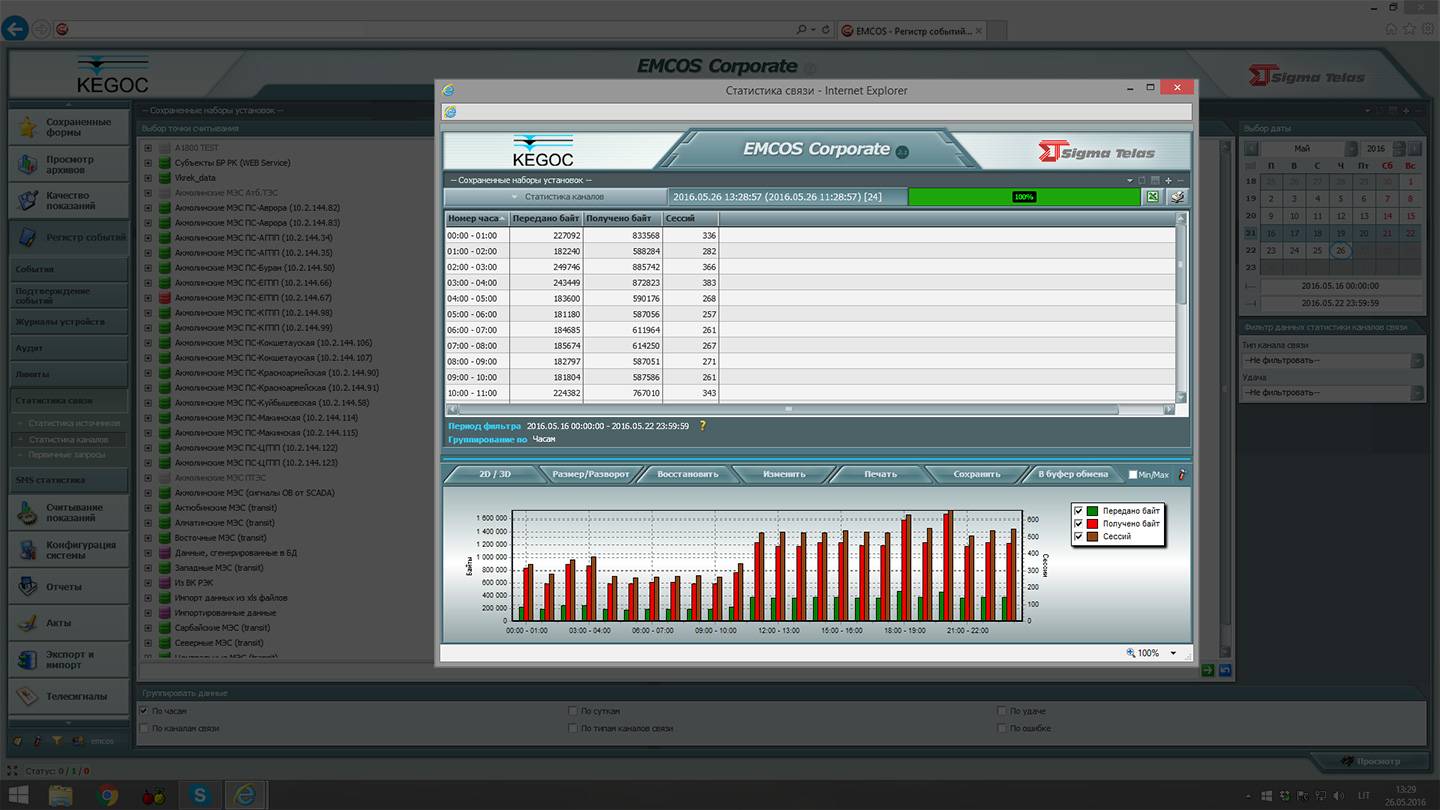
Task: Open the Статистика каналов dropdown
Action: click(x=556, y=197)
